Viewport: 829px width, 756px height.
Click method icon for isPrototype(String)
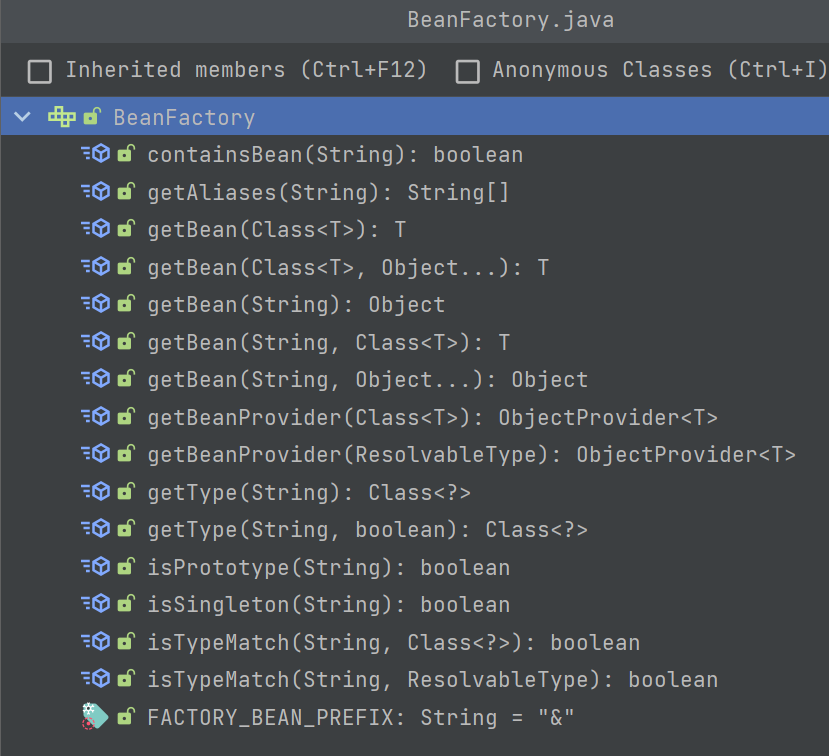[x=96, y=567]
